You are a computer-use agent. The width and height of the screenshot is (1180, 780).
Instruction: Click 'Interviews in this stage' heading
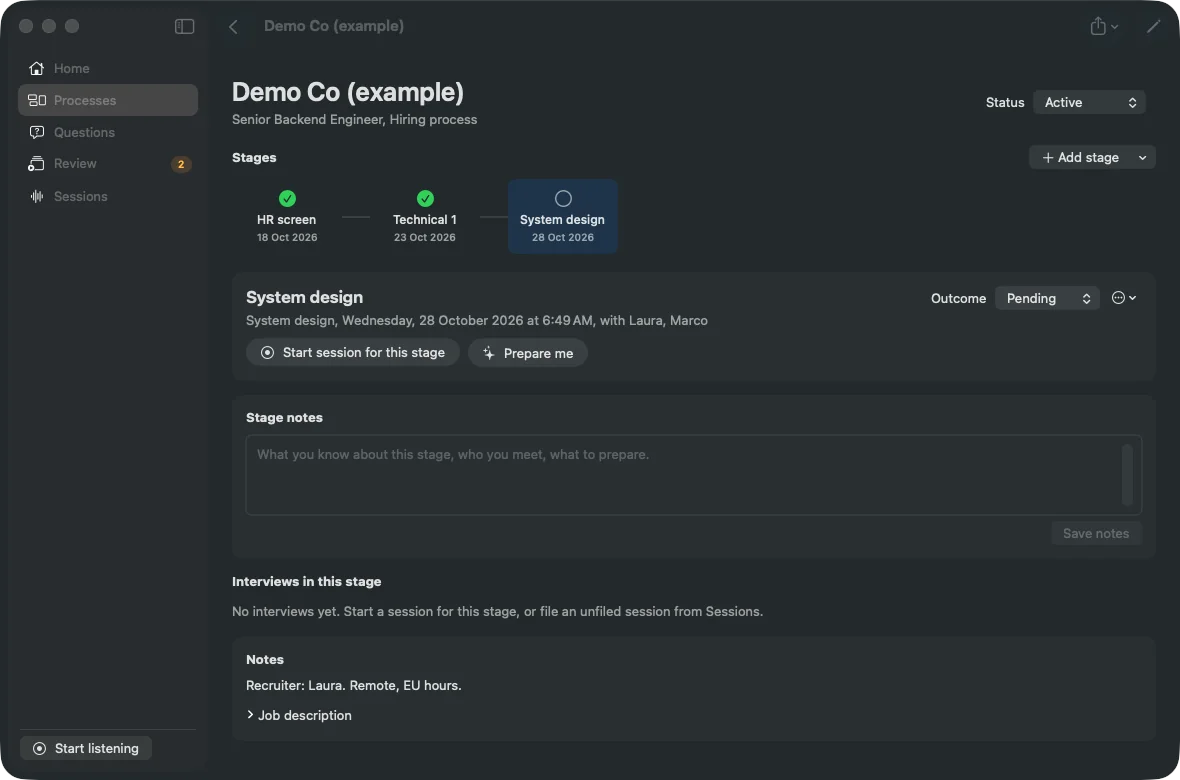coord(306,581)
